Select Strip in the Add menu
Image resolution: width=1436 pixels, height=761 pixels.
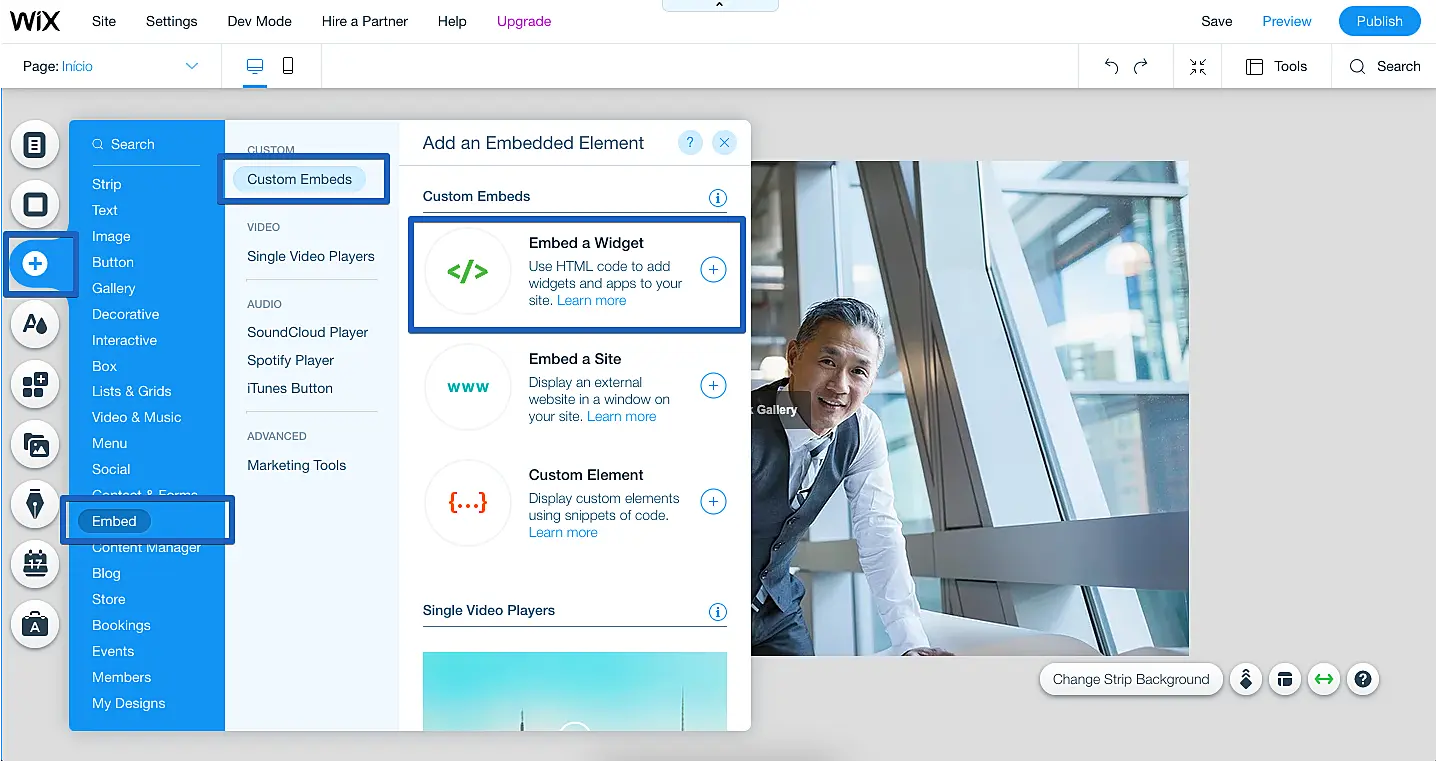click(x=107, y=184)
